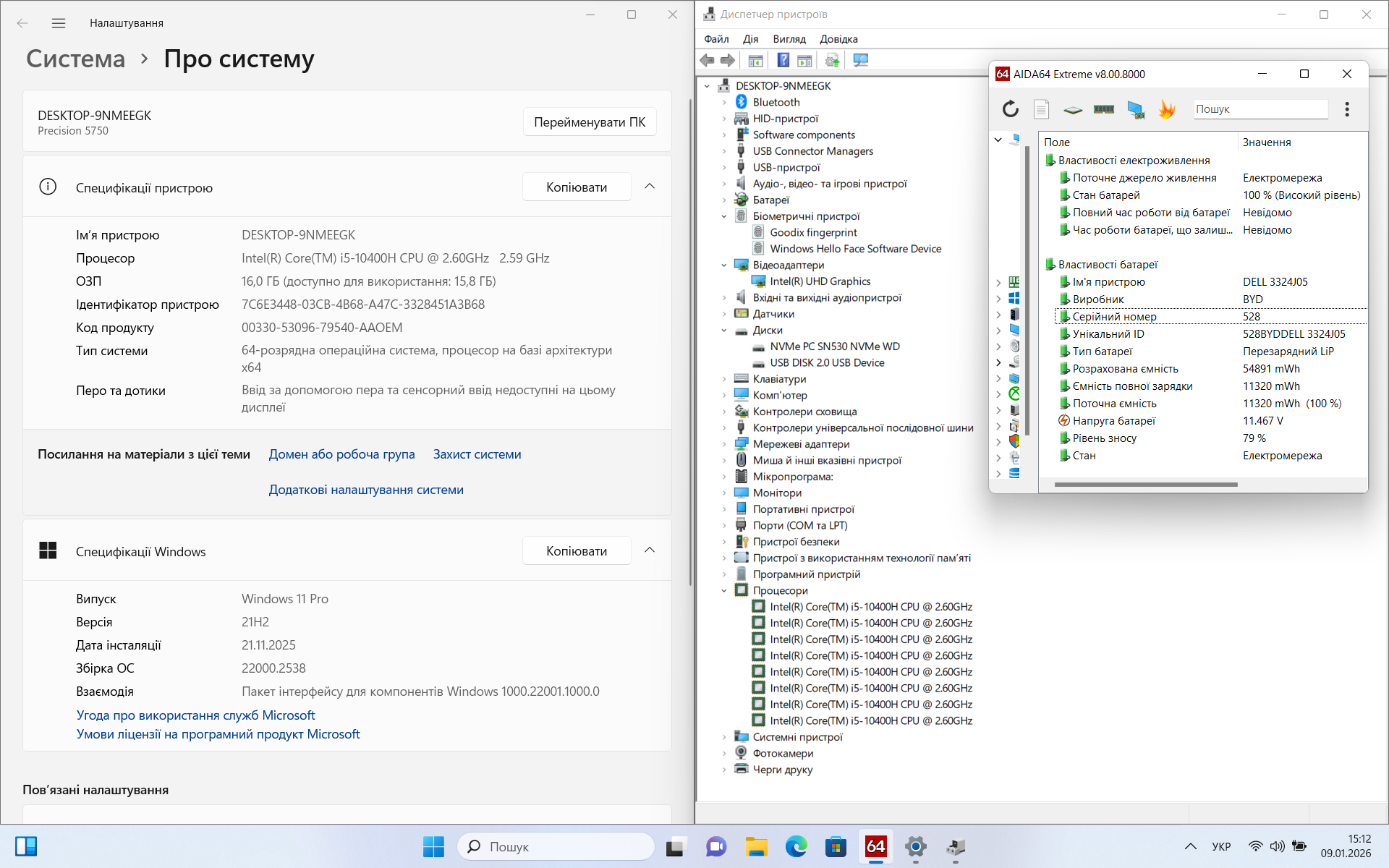Click the AIDA64 horizontal scrollbar
This screenshot has width=1389, height=868.
(x=1145, y=485)
